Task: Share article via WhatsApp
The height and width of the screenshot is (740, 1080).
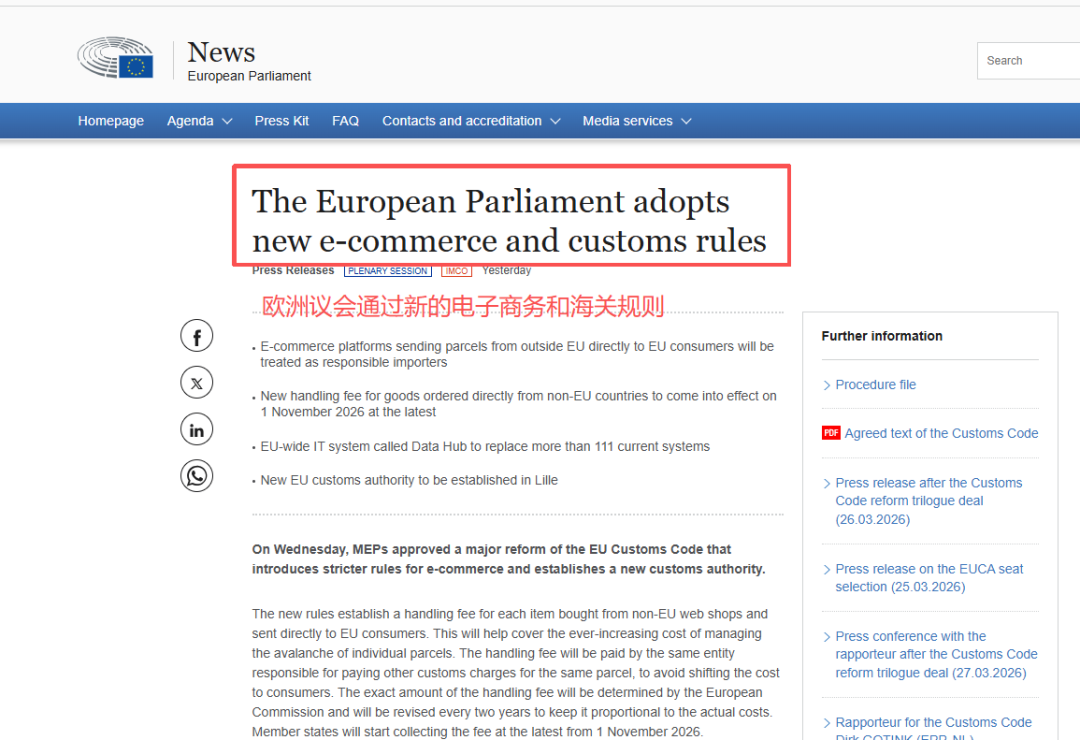Action: (x=197, y=476)
